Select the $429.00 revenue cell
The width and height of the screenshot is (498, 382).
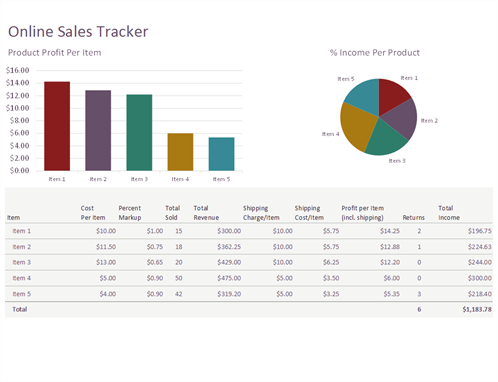coord(229,262)
